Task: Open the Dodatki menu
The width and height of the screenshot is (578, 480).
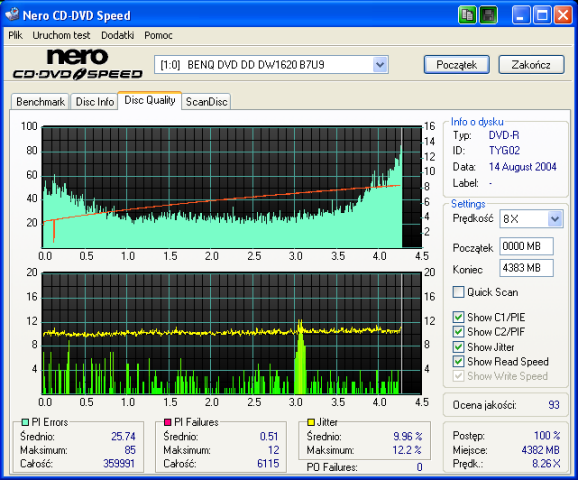Action: [x=118, y=35]
